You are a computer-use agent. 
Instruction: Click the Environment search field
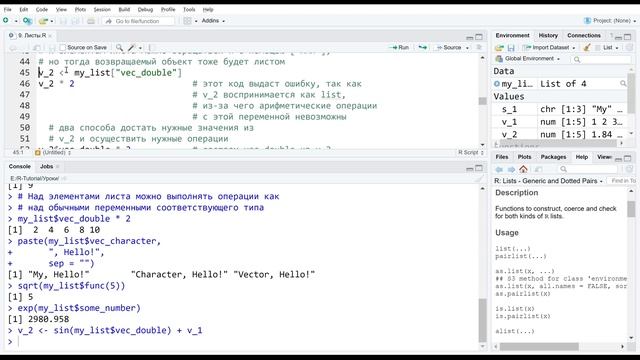(x=601, y=60)
